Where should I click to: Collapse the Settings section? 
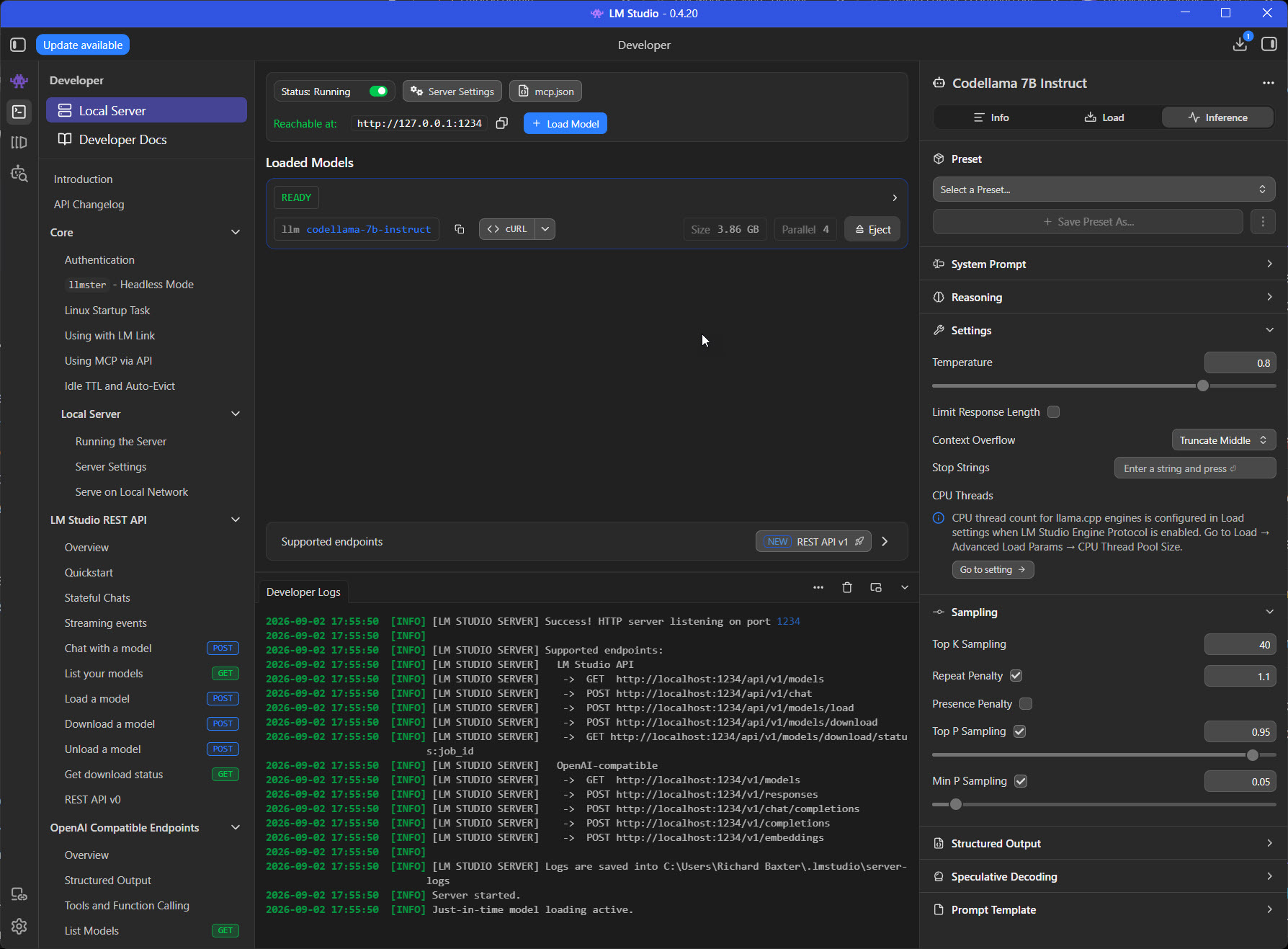[1104, 330]
